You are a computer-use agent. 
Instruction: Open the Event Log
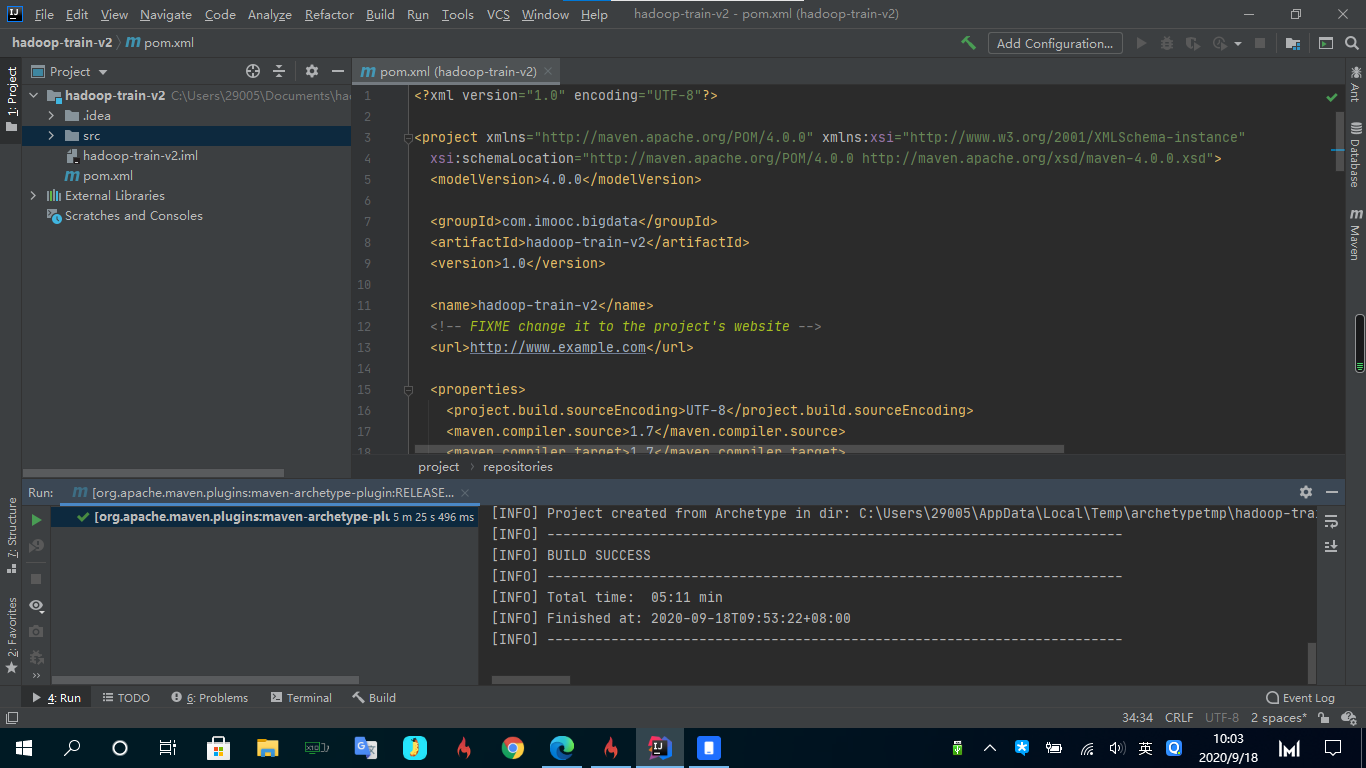(x=1300, y=698)
